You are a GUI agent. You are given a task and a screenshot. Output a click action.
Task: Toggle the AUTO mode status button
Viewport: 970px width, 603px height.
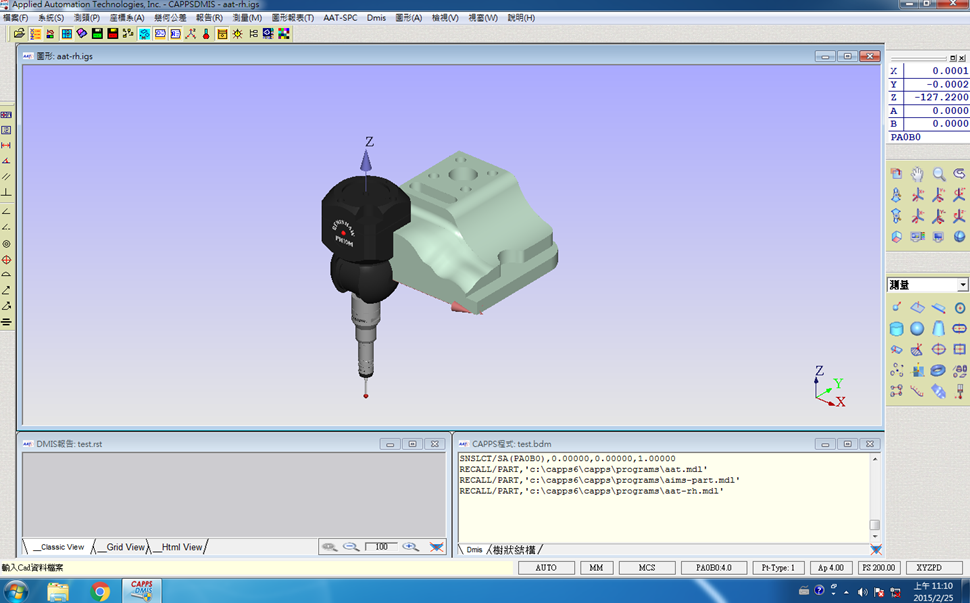pos(546,568)
